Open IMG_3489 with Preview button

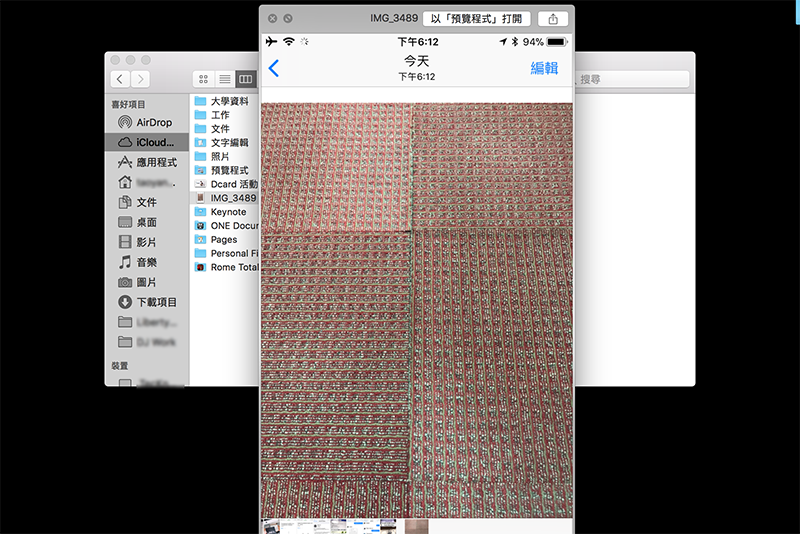[x=477, y=19]
